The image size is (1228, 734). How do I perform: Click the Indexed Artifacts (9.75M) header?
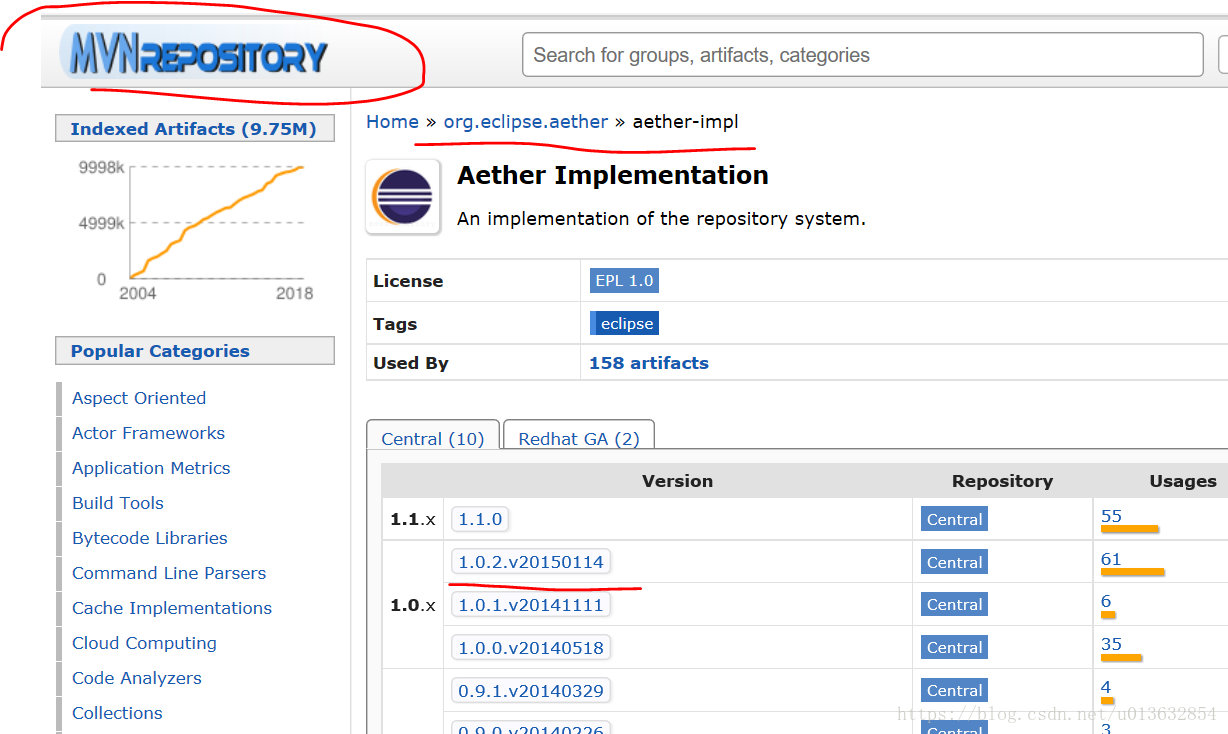coord(195,129)
